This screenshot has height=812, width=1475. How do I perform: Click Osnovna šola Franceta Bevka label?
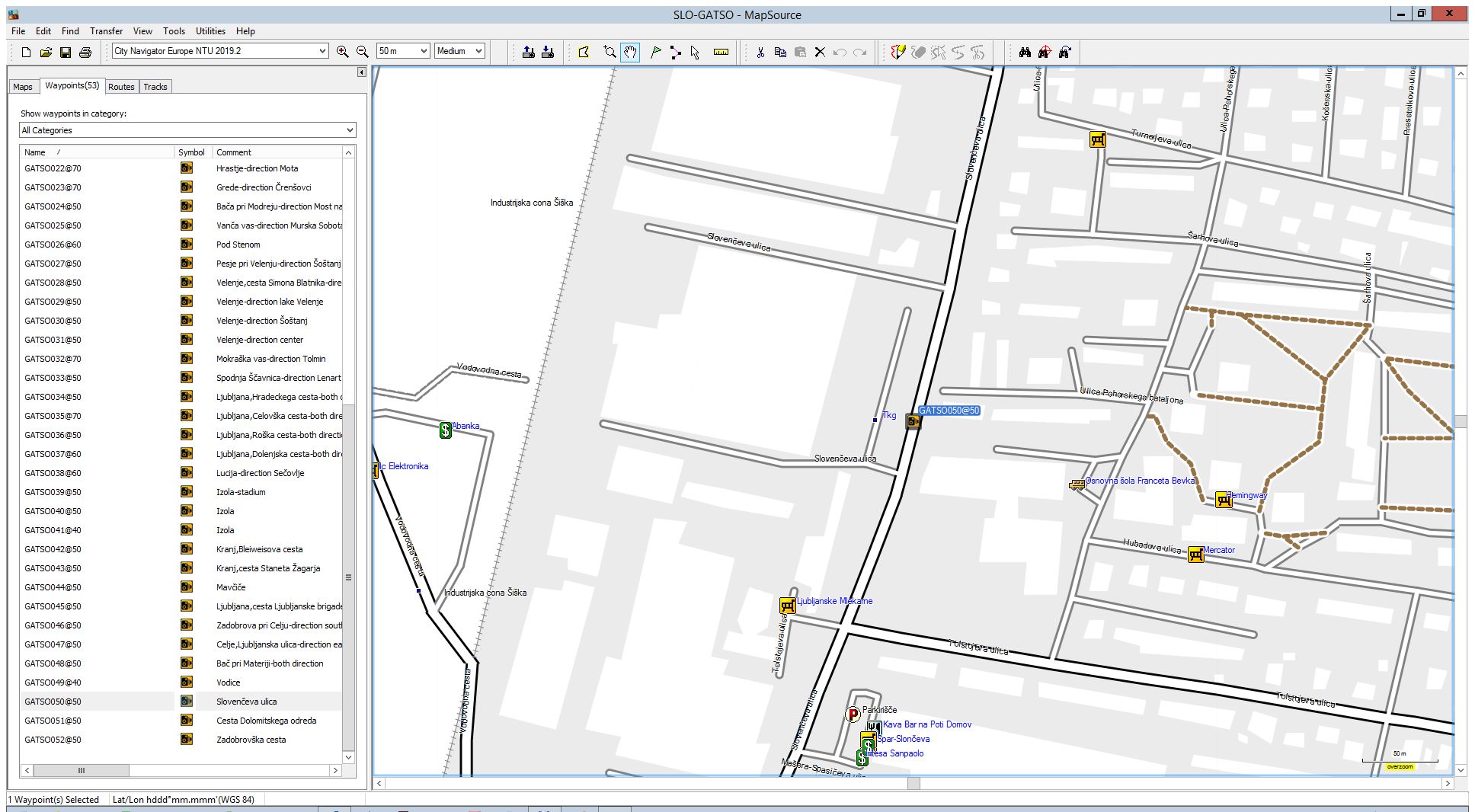[1140, 481]
